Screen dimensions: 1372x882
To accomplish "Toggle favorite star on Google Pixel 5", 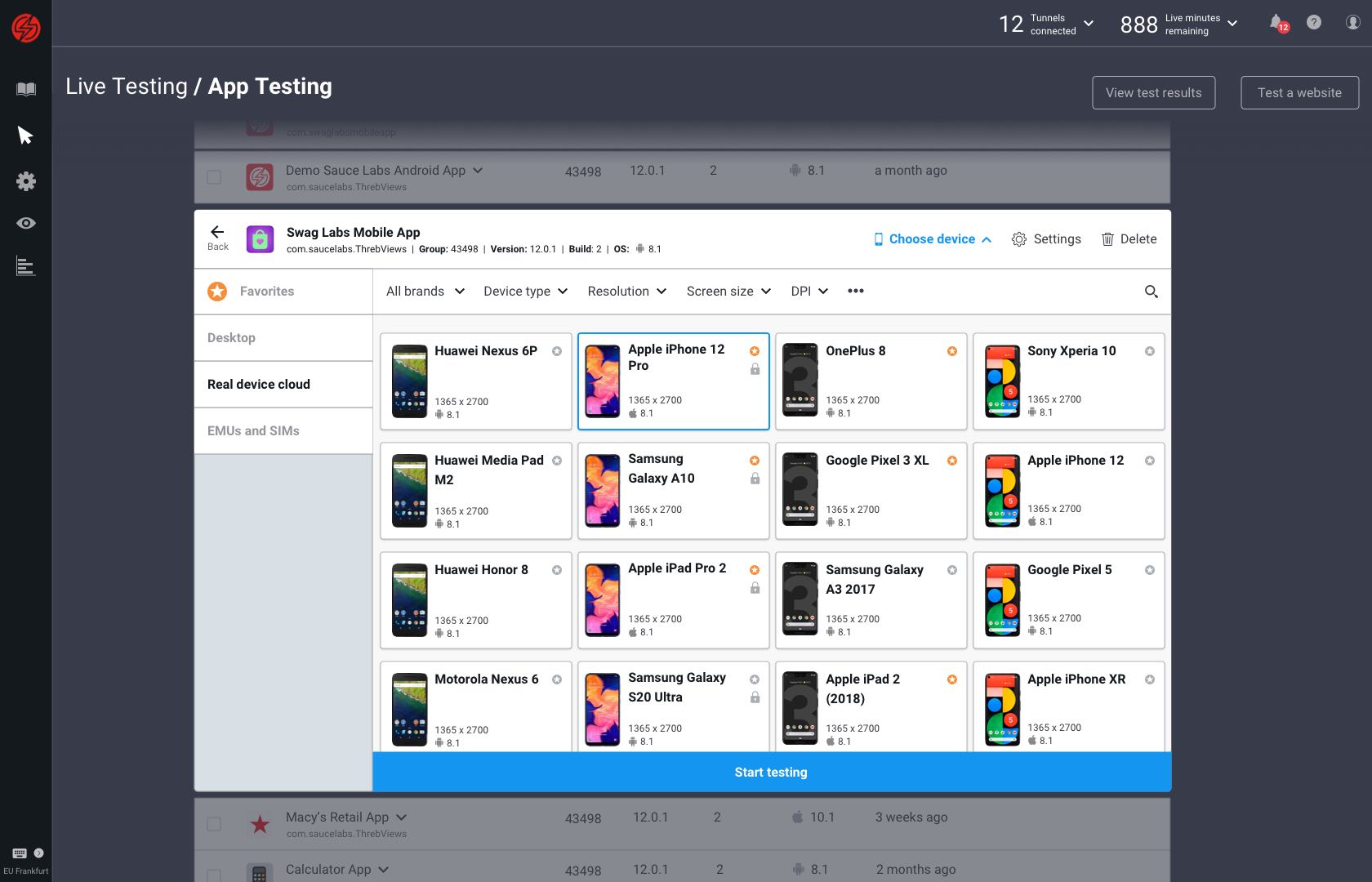I will (x=1150, y=570).
